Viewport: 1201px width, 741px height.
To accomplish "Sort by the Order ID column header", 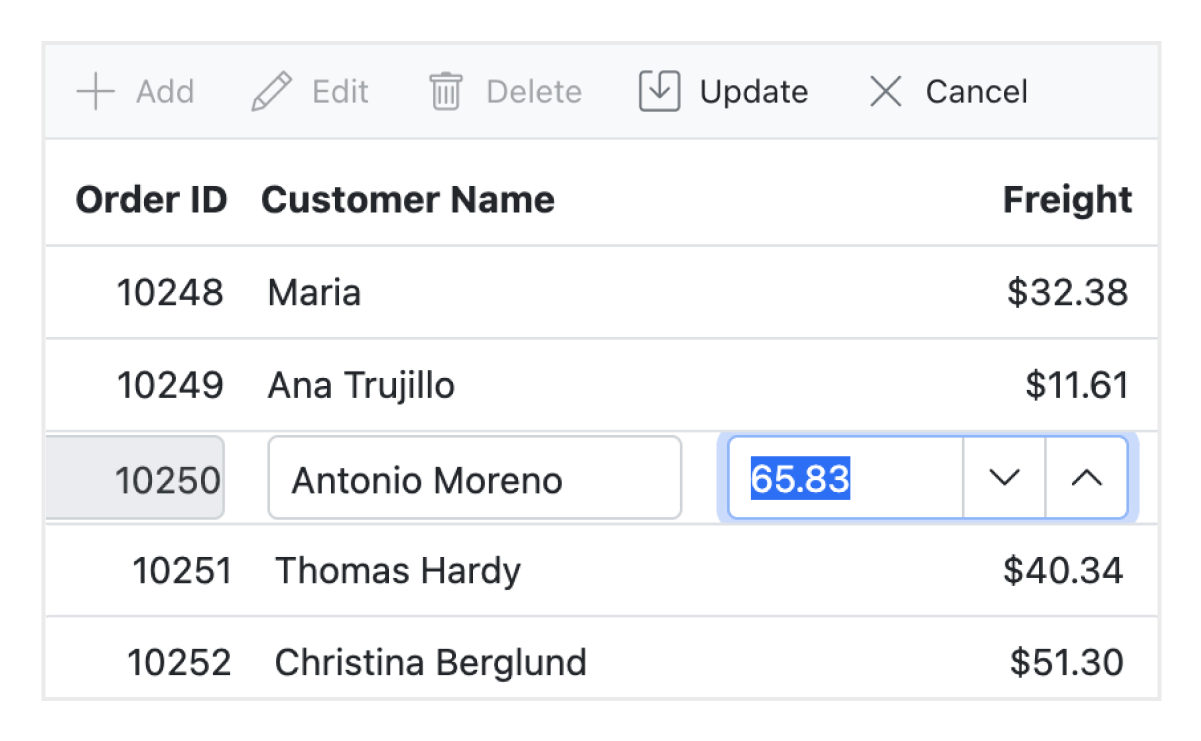I will 151,200.
